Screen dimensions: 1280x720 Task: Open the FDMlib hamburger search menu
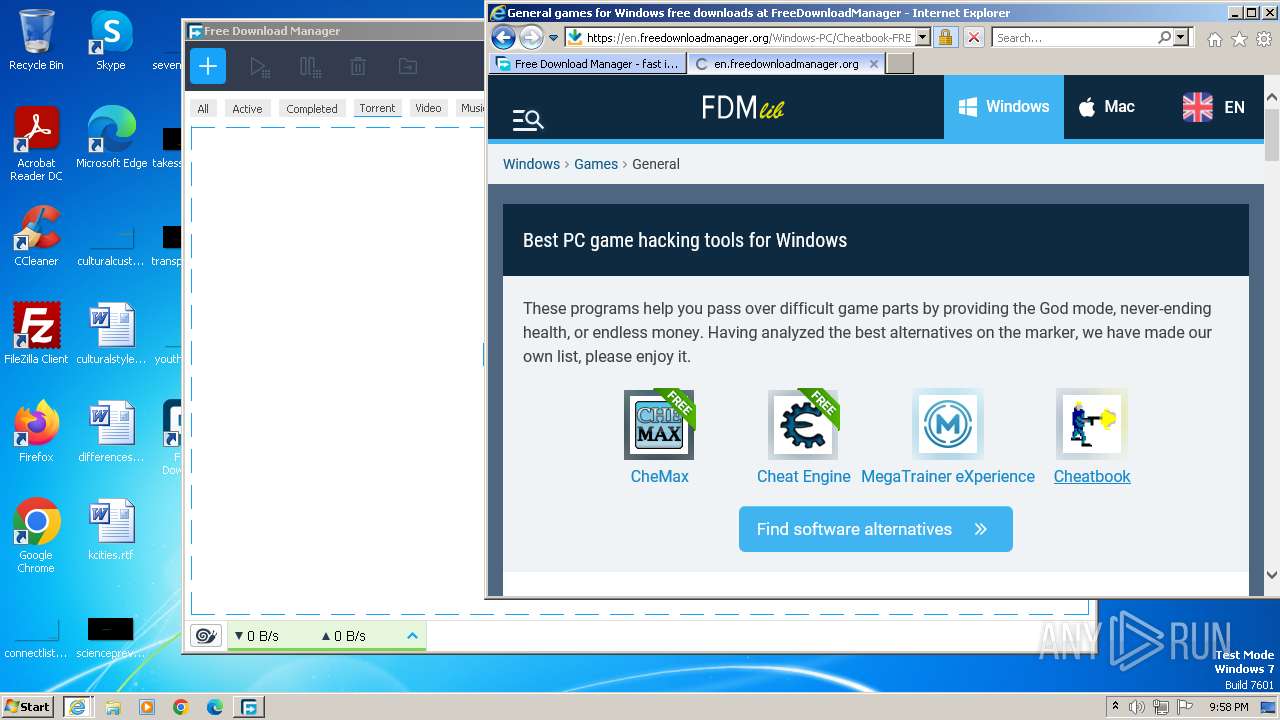point(527,120)
